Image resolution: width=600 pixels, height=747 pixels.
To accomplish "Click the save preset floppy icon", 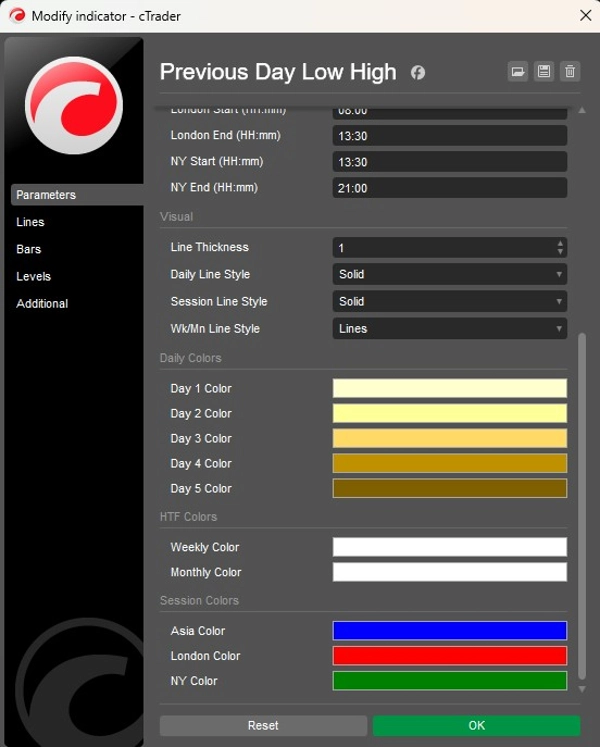I will [544, 72].
